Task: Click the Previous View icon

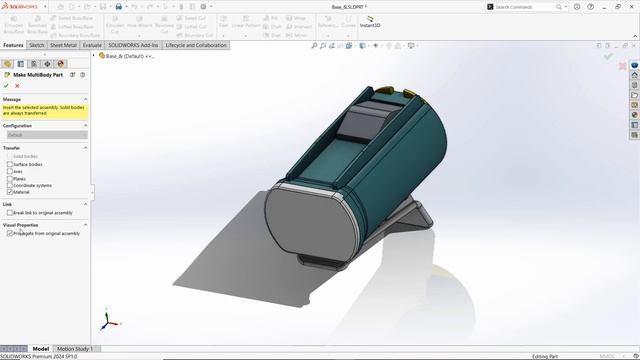Action: 332,46
